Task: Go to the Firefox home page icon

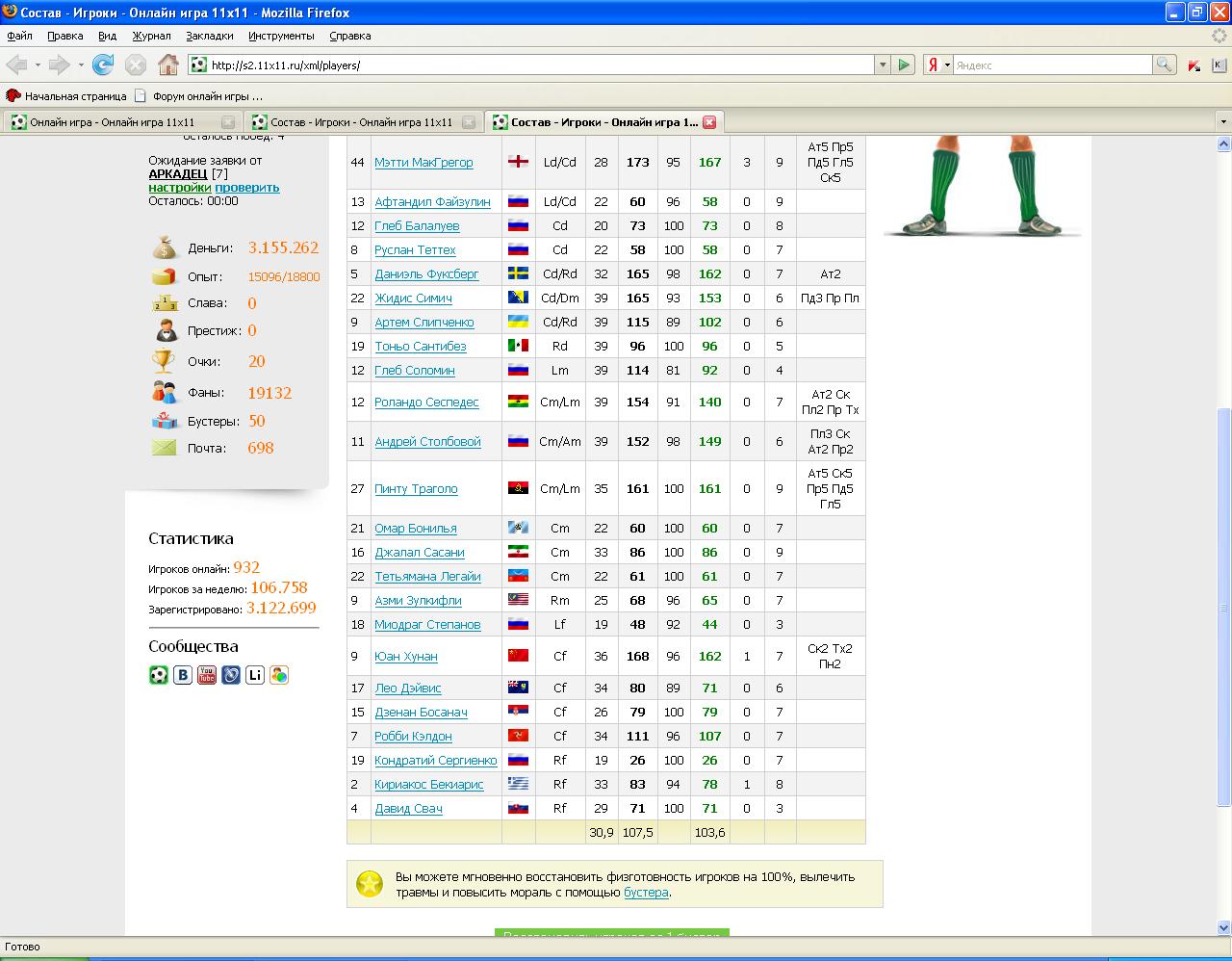Action: point(167,65)
